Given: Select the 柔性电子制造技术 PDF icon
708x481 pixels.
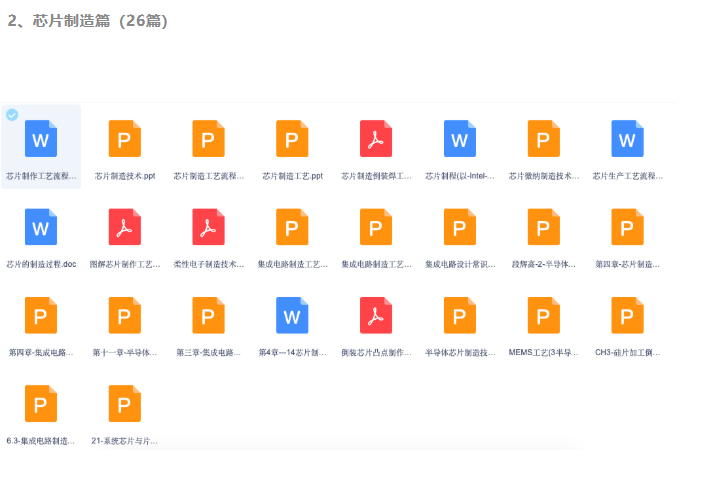Looking at the screenshot, I should point(208,227).
